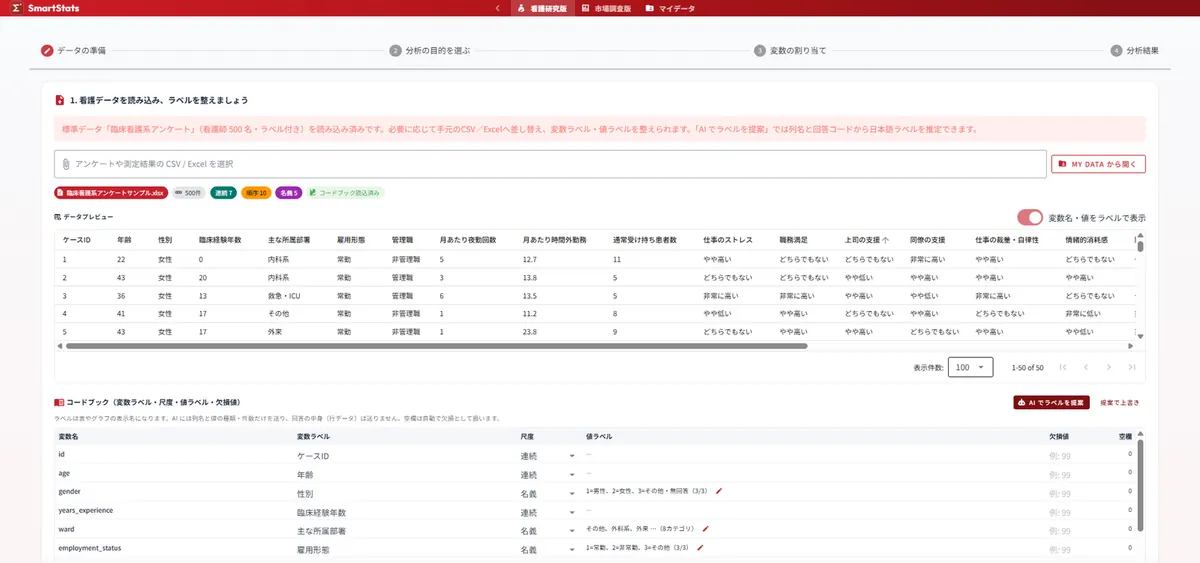Click the pencil icon of the データの準備 step
Viewport: 1200px width, 563px height.
click(x=47, y=50)
